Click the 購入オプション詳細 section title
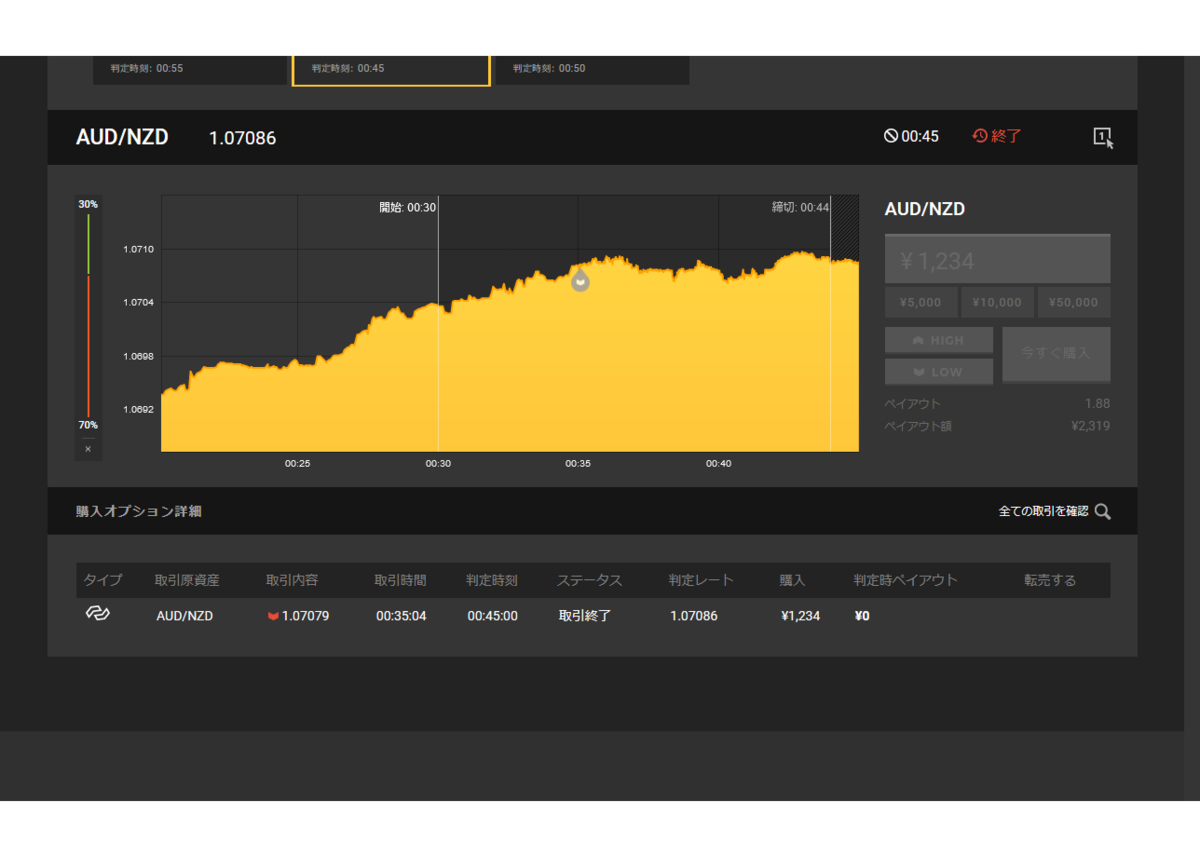Viewport: 1200px width, 856px height. pos(138,511)
